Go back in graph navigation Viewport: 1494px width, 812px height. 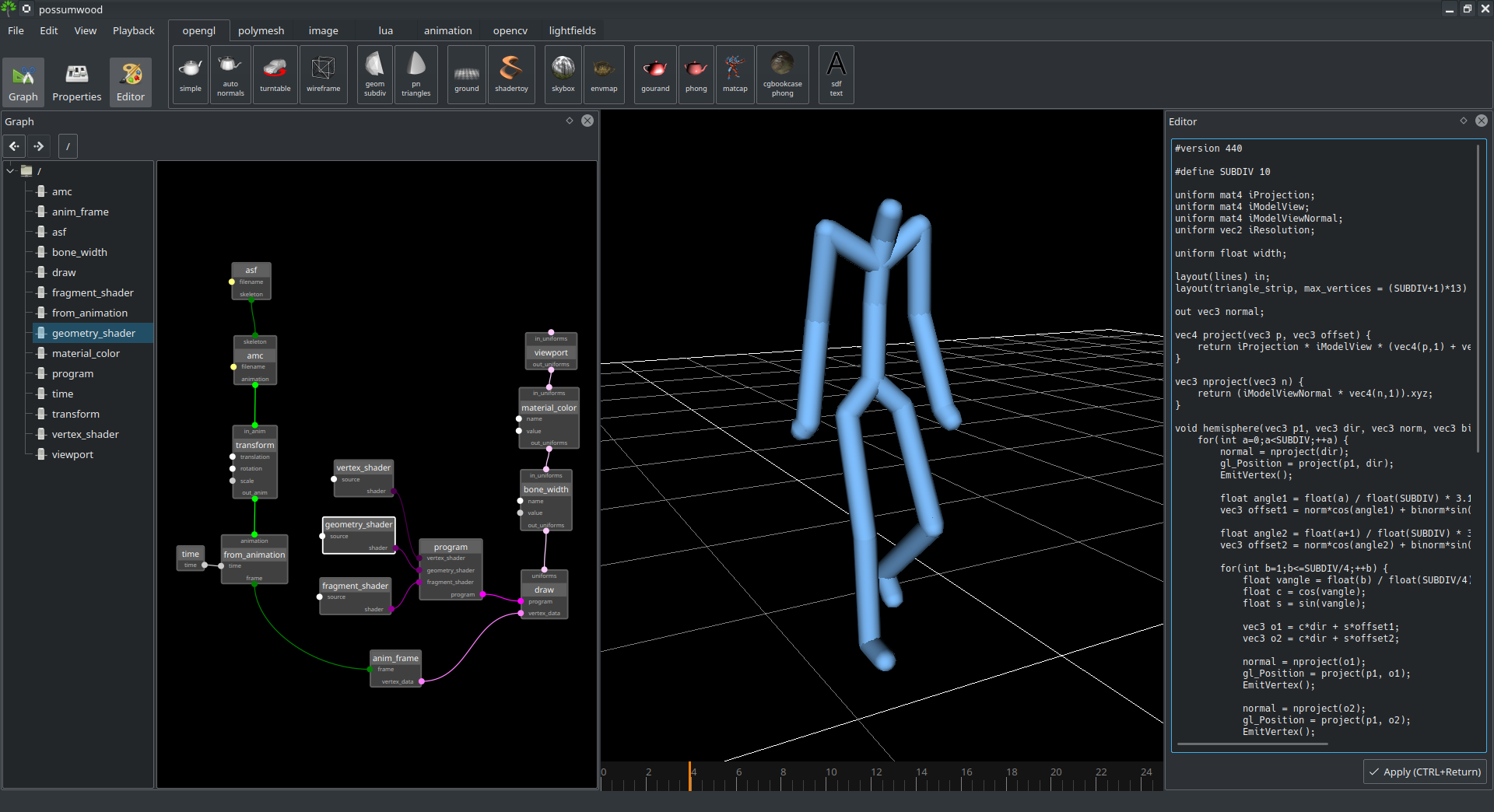15,146
